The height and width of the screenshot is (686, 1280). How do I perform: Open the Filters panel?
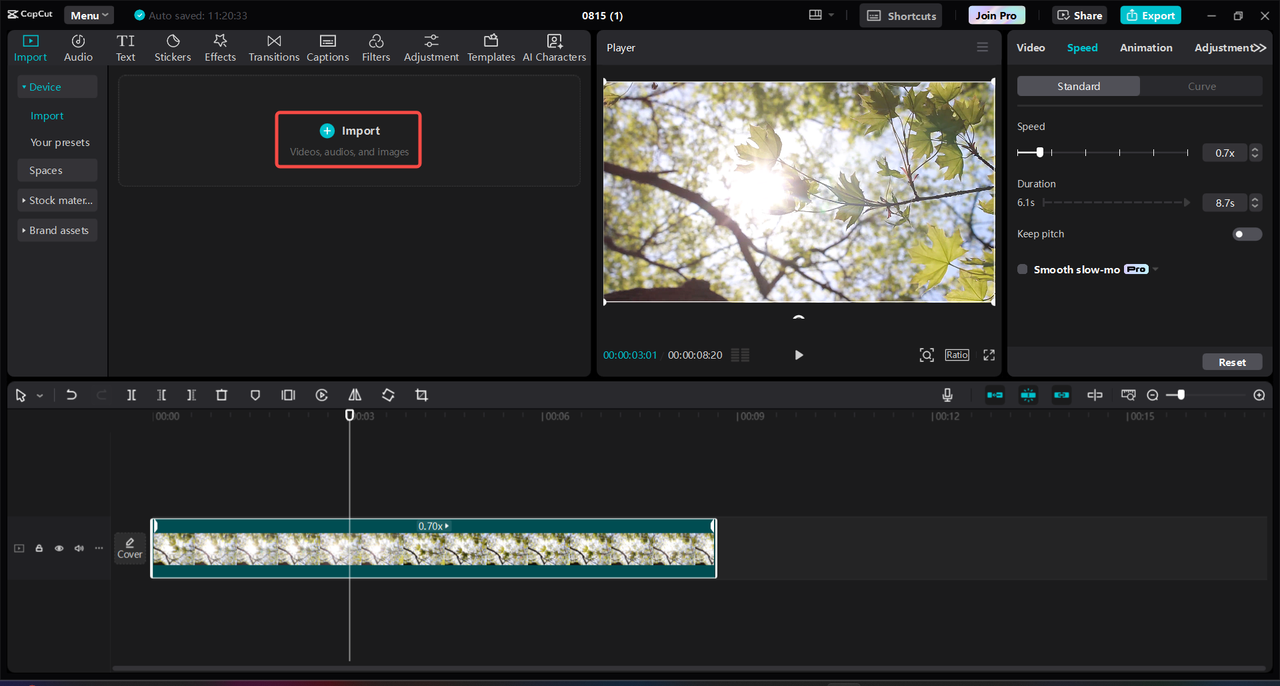(376, 47)
